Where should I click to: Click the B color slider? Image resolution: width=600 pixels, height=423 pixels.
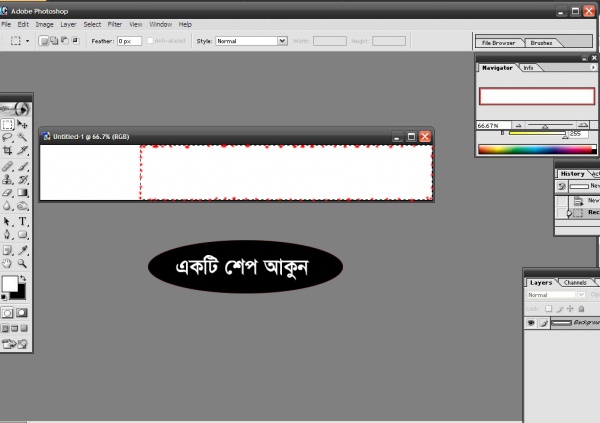[537, 134]
